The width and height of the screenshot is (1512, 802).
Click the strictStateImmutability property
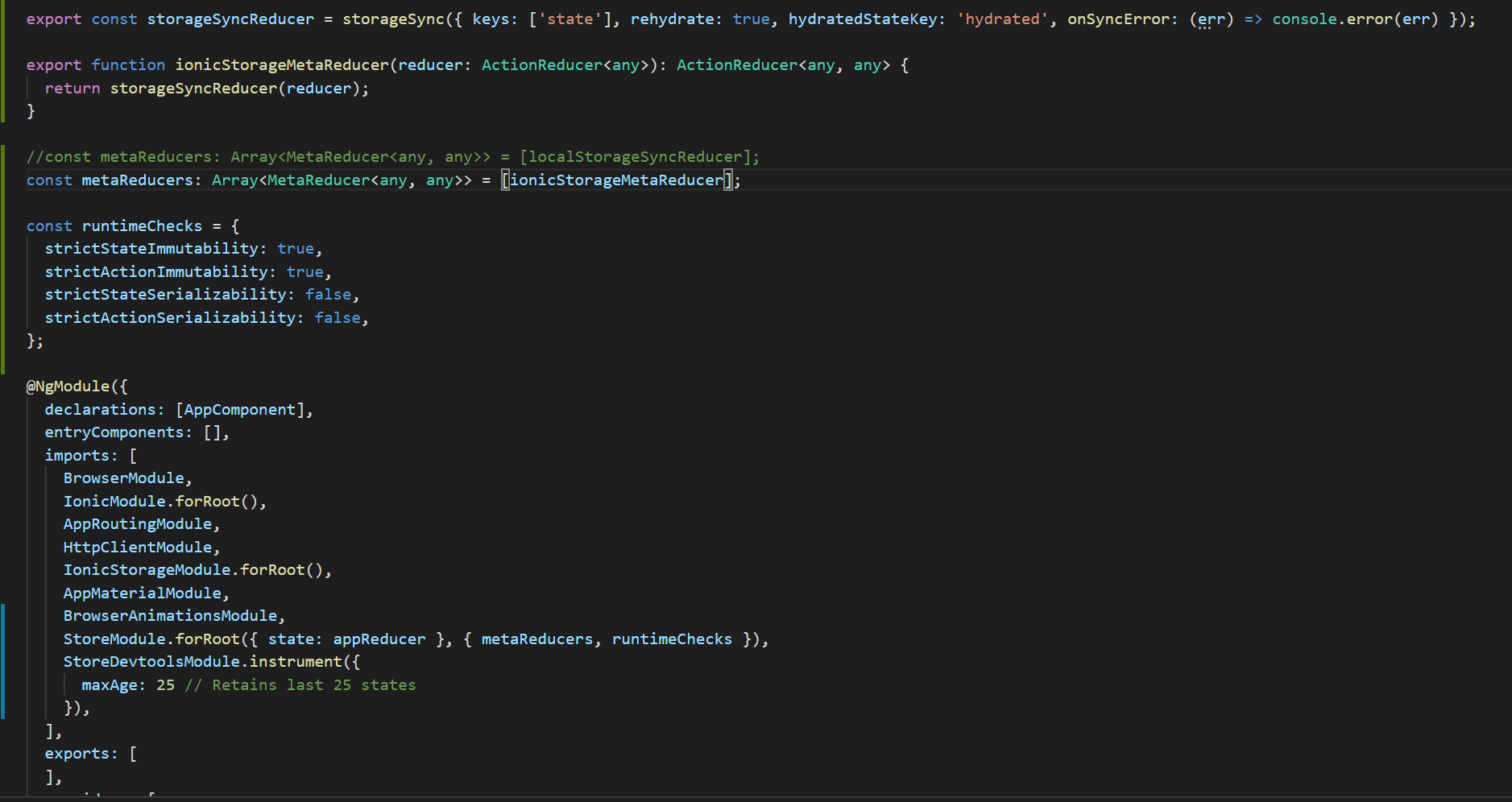point(153,248)
